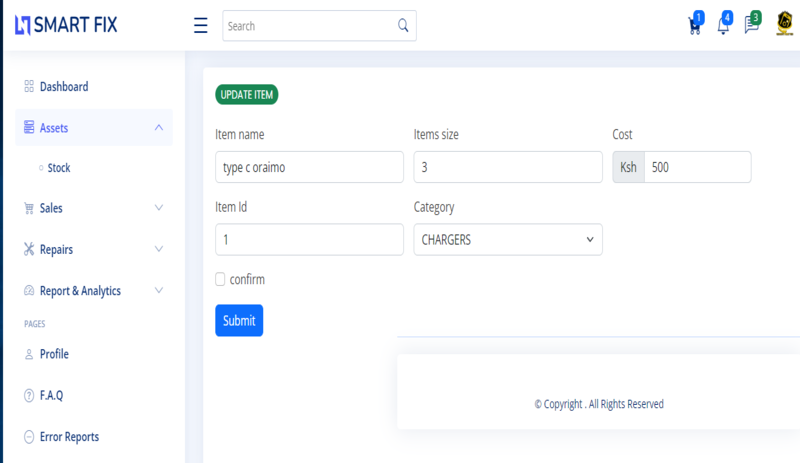Viewport: 800px width, 463px height.
Task: Go to the Profile page
Action: point(54,354)
